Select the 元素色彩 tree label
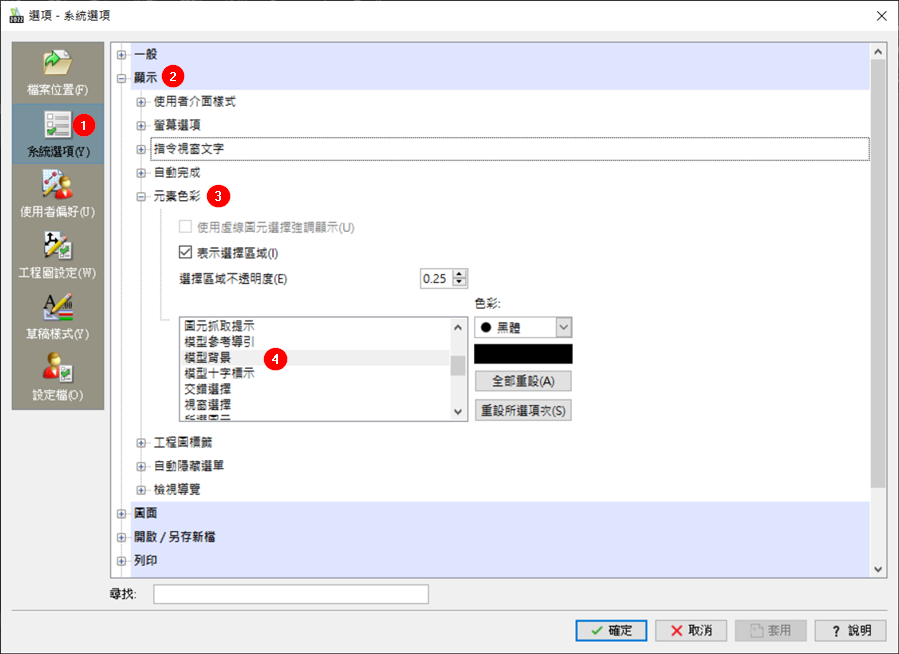 coord(177,197)
